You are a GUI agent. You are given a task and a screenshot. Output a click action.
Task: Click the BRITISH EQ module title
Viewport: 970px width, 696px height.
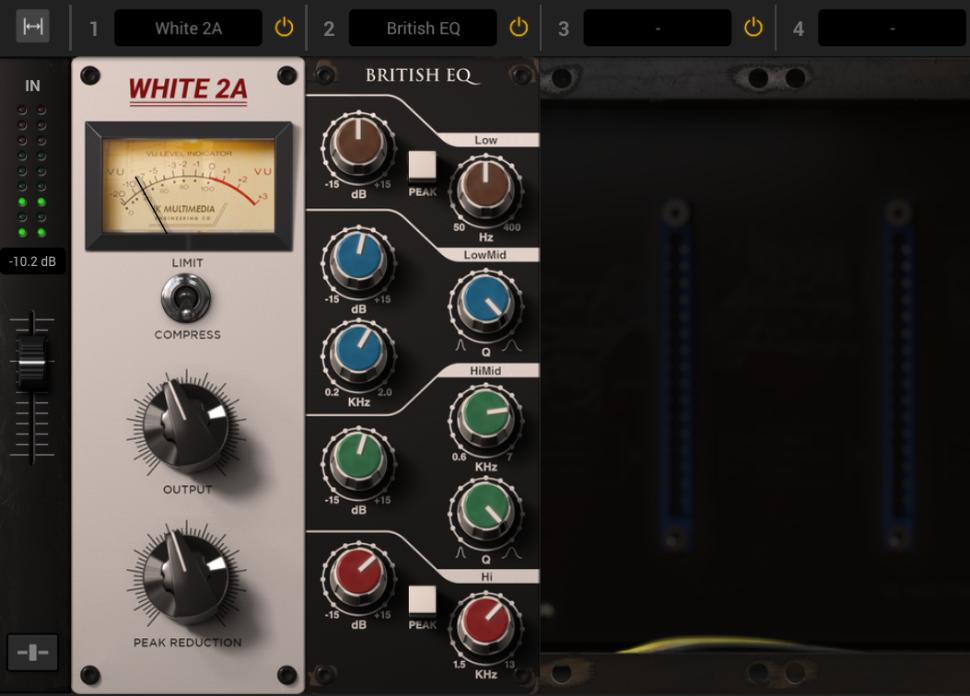[421, 75]
